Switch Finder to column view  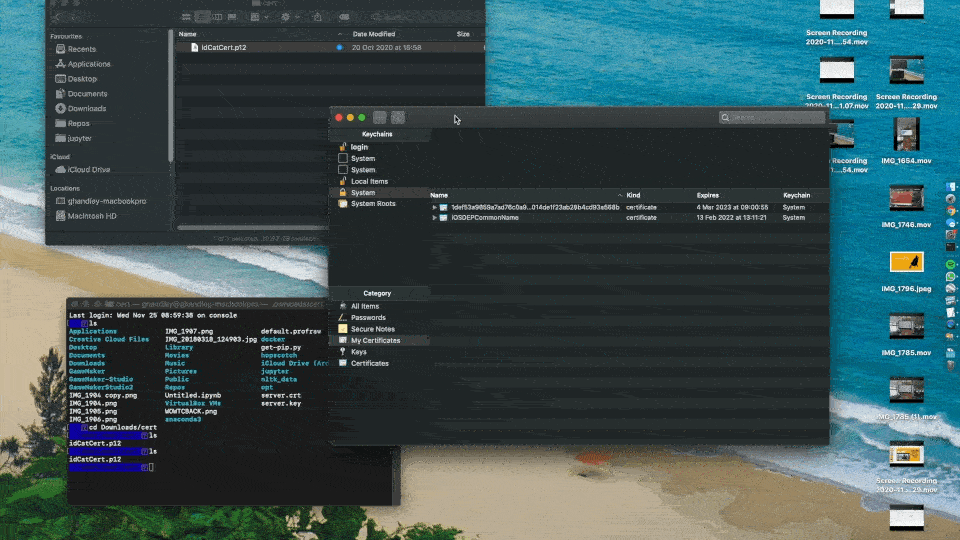pyautogui.click(x=217, y=17)
